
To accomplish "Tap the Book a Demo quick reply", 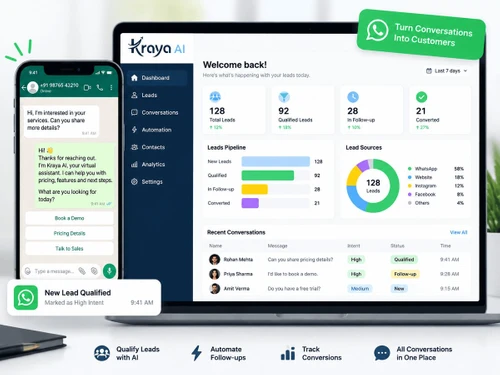I will click(x=69, y=218).
